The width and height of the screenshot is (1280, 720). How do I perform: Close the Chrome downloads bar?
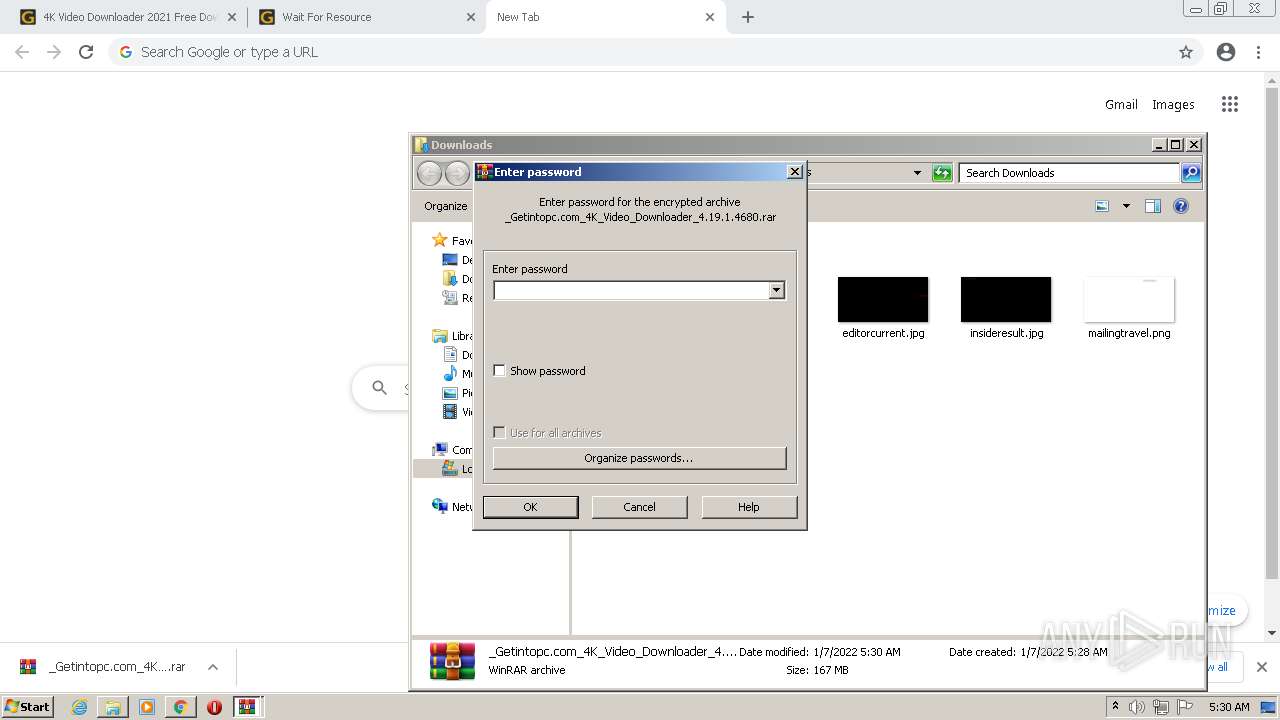pyautogui.click(x=1262, y=667)
